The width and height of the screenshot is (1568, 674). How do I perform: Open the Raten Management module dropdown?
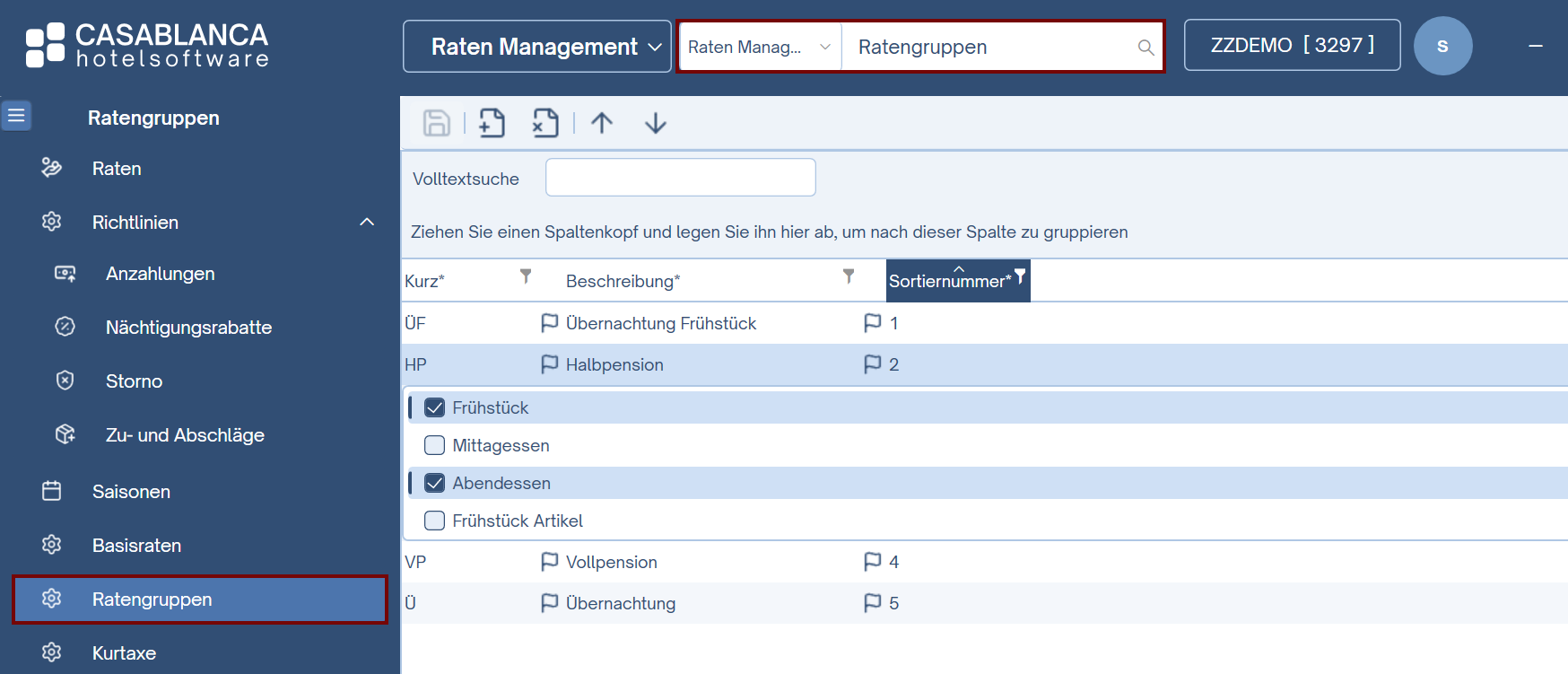coord(537,47)
